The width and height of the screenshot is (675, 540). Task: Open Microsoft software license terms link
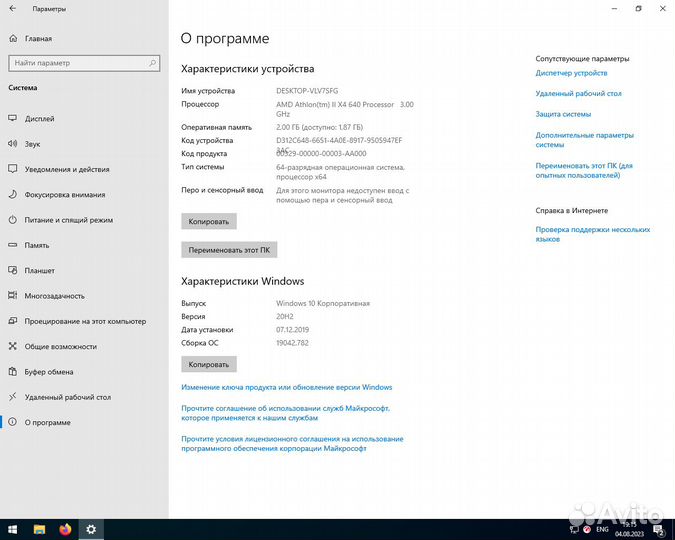point(292,444)
